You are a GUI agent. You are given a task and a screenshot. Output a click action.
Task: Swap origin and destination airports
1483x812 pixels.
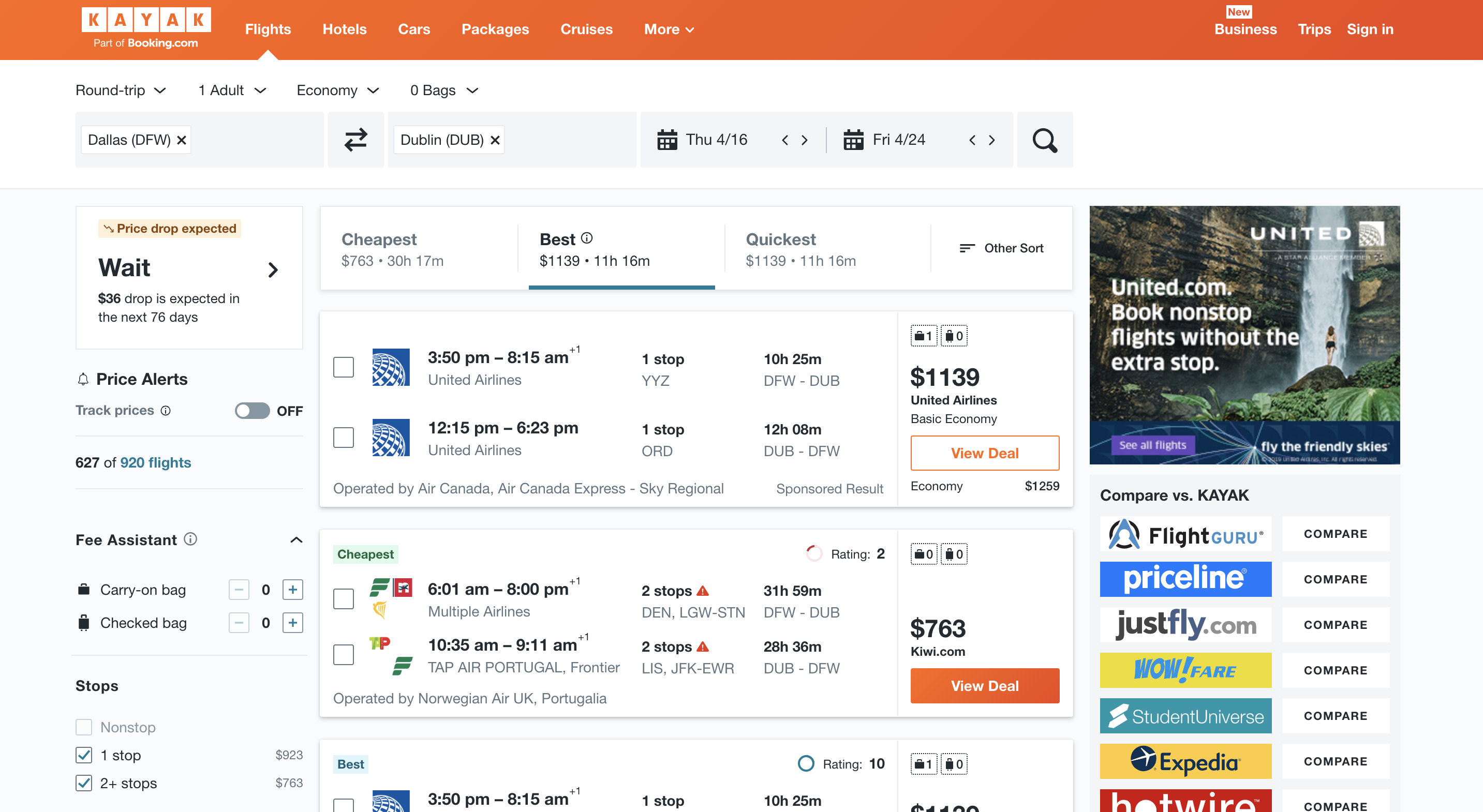356,140
